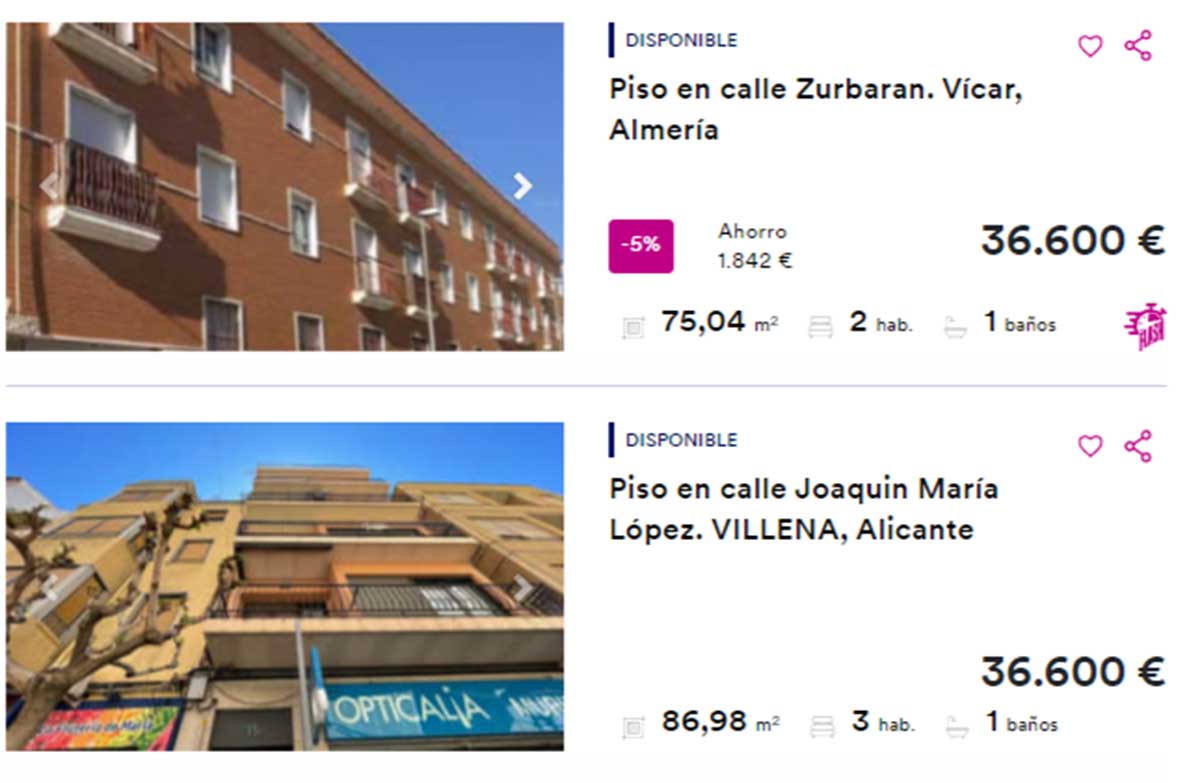Image resolution: width=1200 pixels, height=783 pixels.
Task: Favorite the Zurbaran flat with heart icon
Action: [x=1090, y=46]
